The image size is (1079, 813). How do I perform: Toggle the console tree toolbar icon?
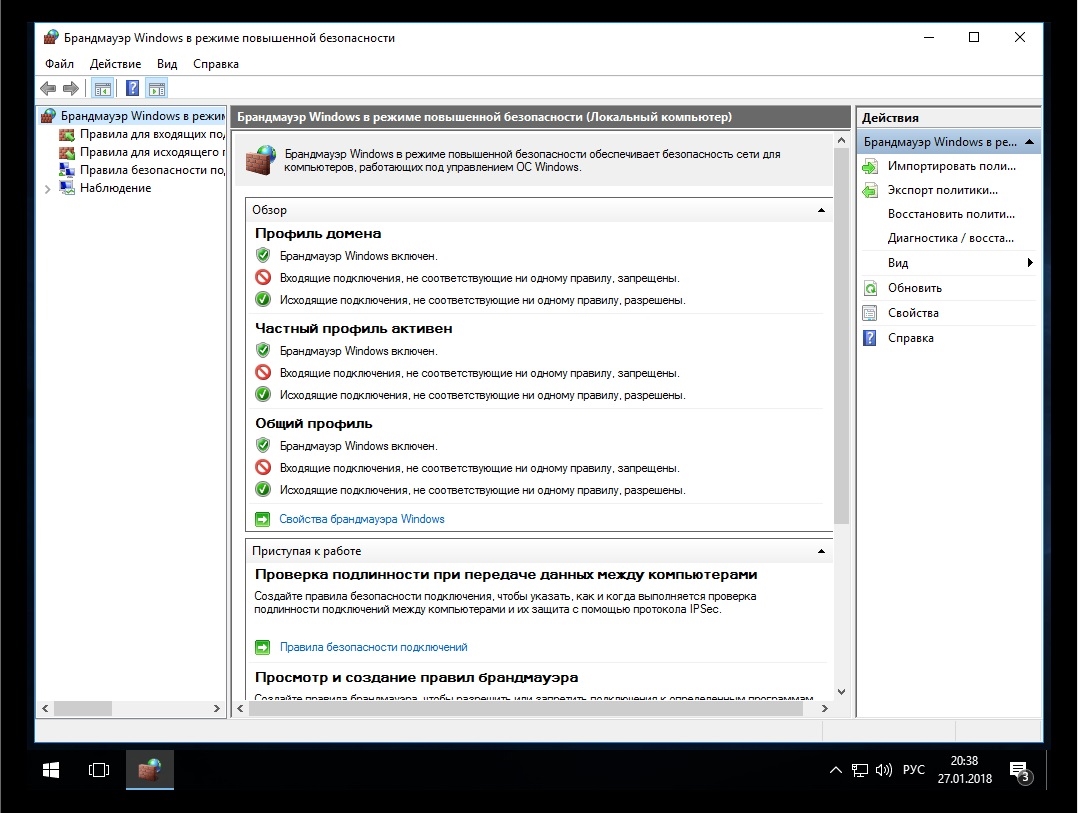tap(103, 88)
